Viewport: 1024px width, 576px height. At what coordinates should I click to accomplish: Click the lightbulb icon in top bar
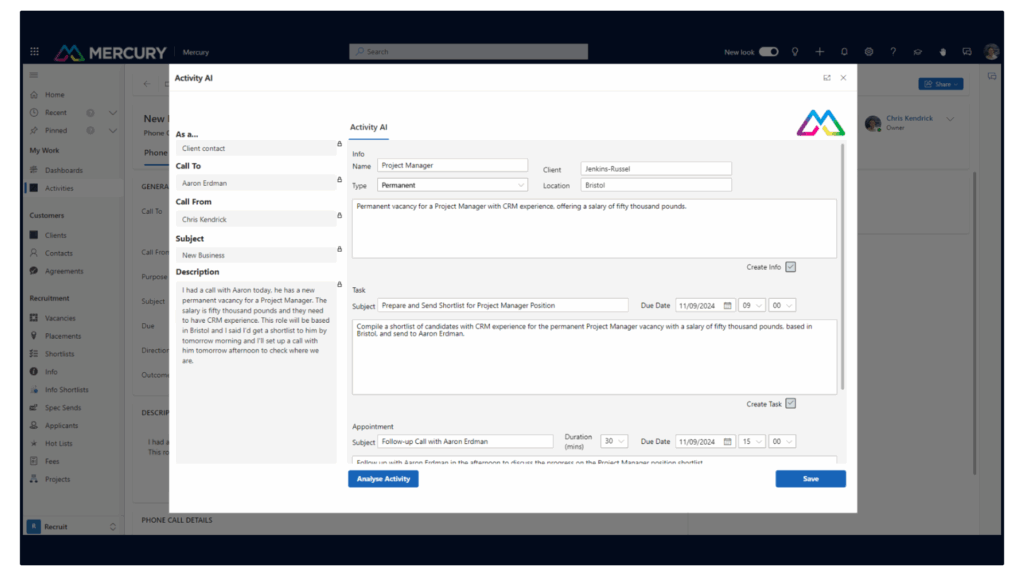795,52
